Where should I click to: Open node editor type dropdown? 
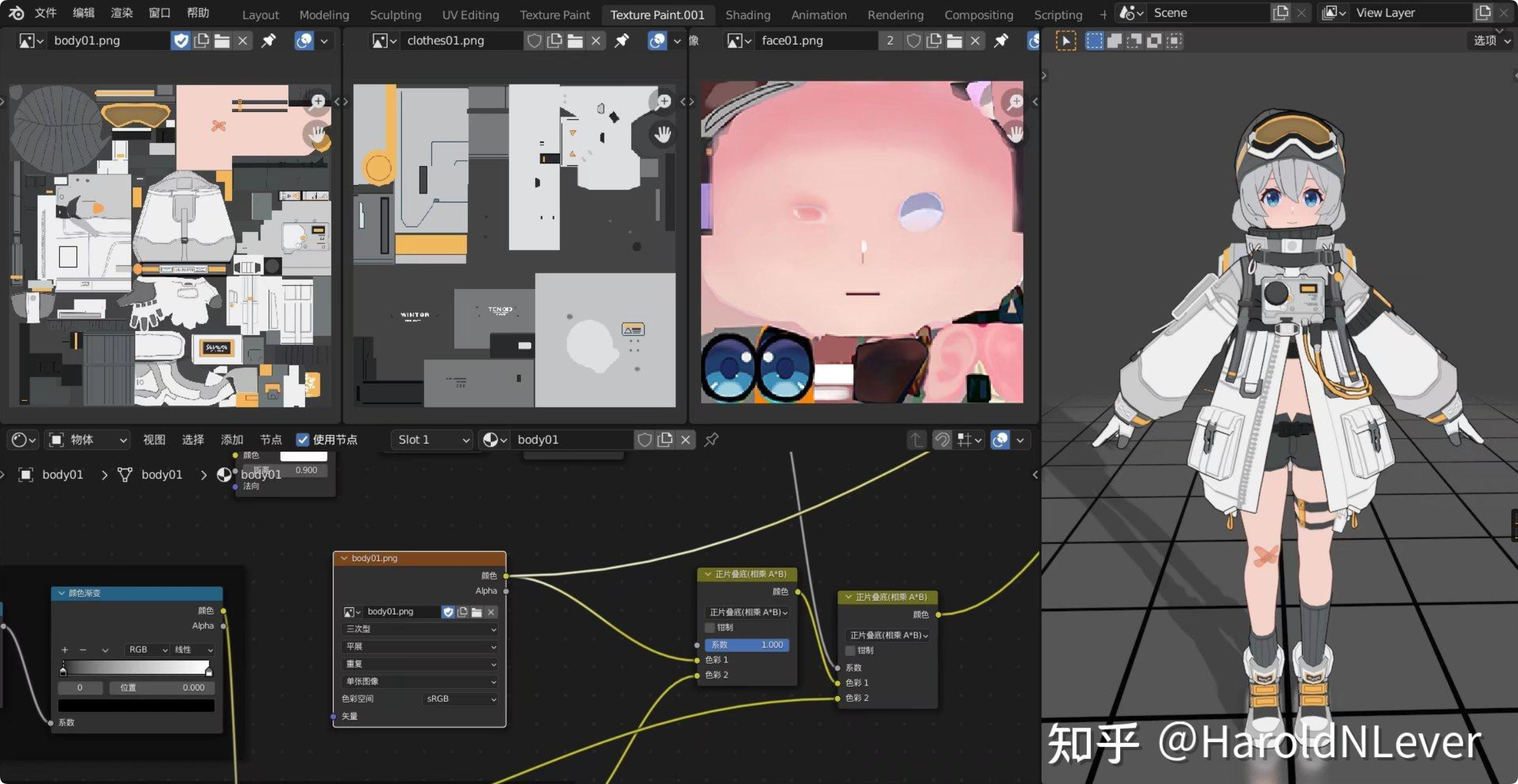tap(23, 440)
